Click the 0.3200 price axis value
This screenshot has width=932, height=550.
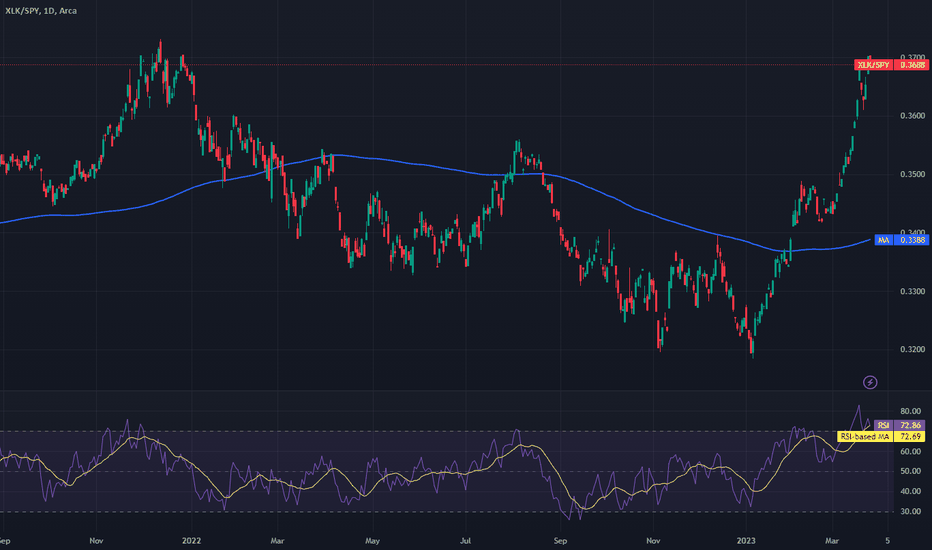(912, 350)
